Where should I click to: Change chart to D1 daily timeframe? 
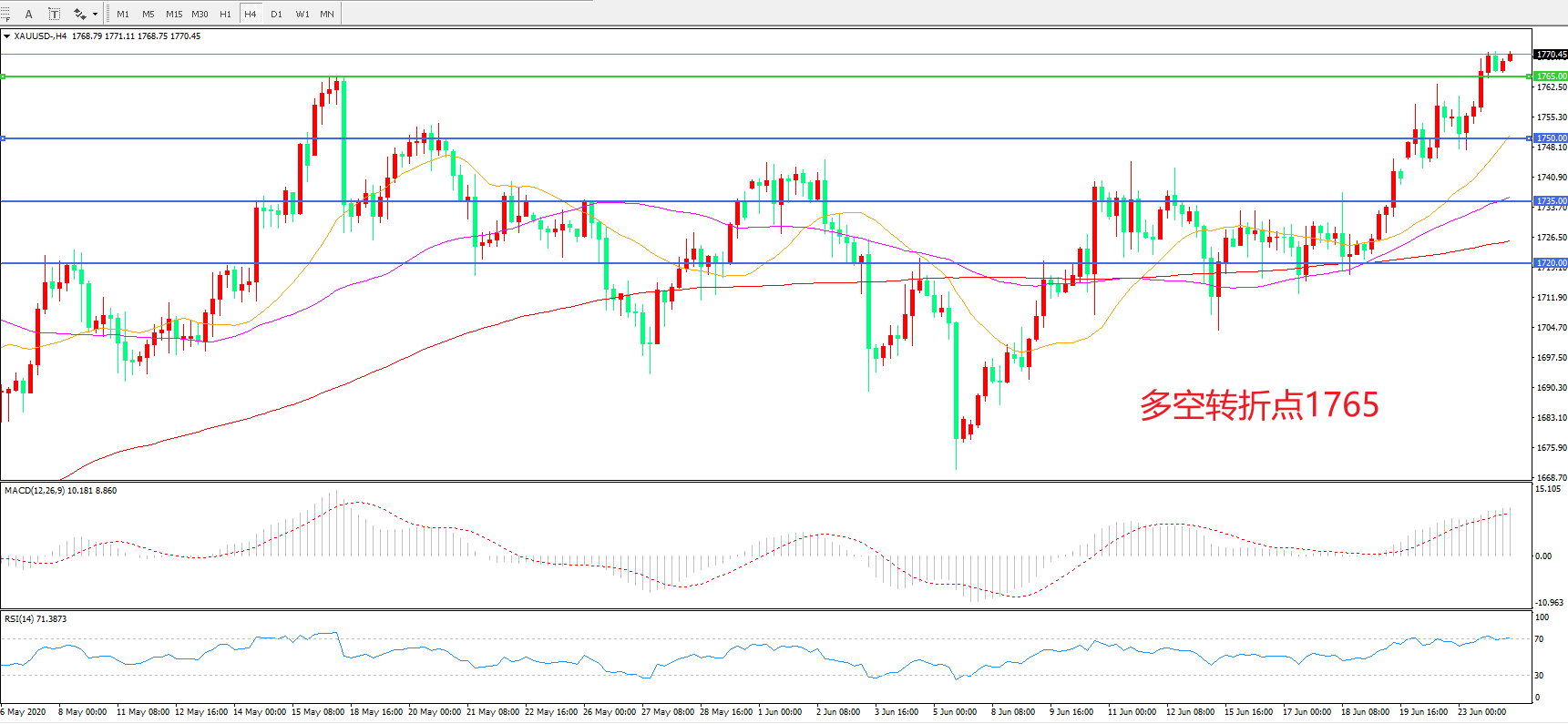point(276,15)
